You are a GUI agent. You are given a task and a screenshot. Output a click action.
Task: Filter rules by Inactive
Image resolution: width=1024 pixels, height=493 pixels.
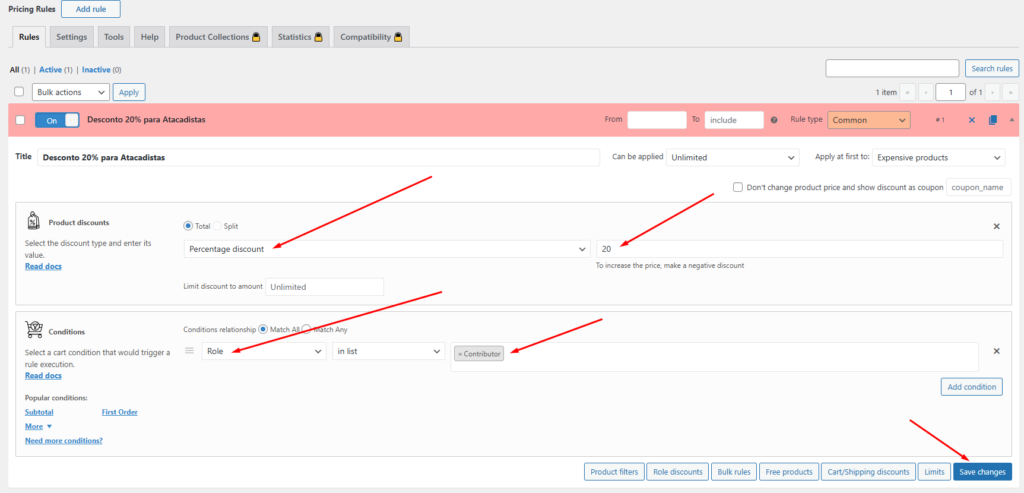pos(95,69)
